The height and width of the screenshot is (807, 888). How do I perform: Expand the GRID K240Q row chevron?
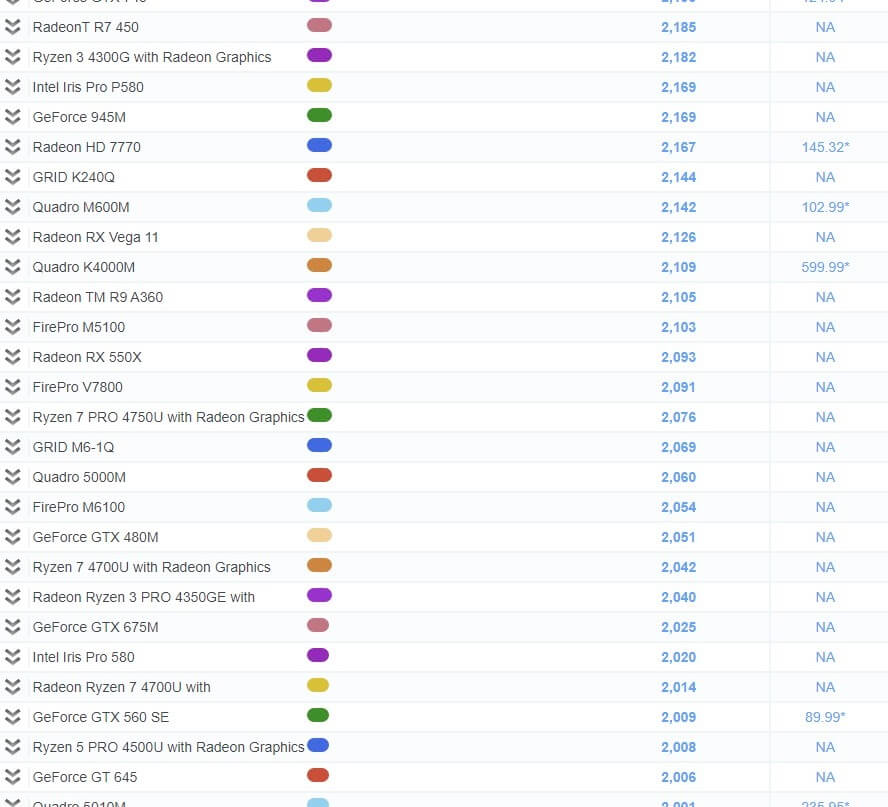(x=12, y=177)
